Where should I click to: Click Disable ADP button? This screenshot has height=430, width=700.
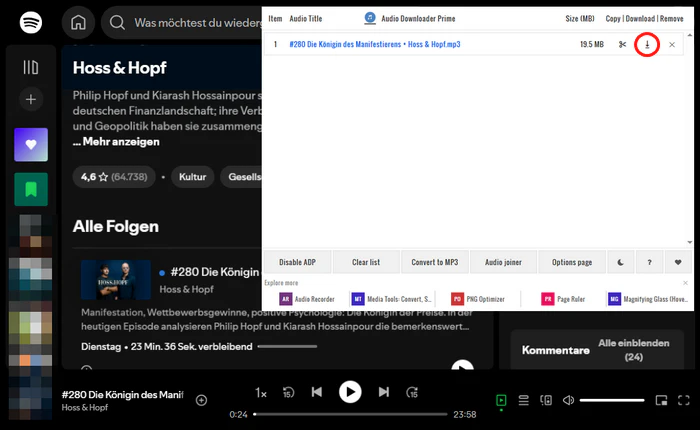tap(297, 262)
